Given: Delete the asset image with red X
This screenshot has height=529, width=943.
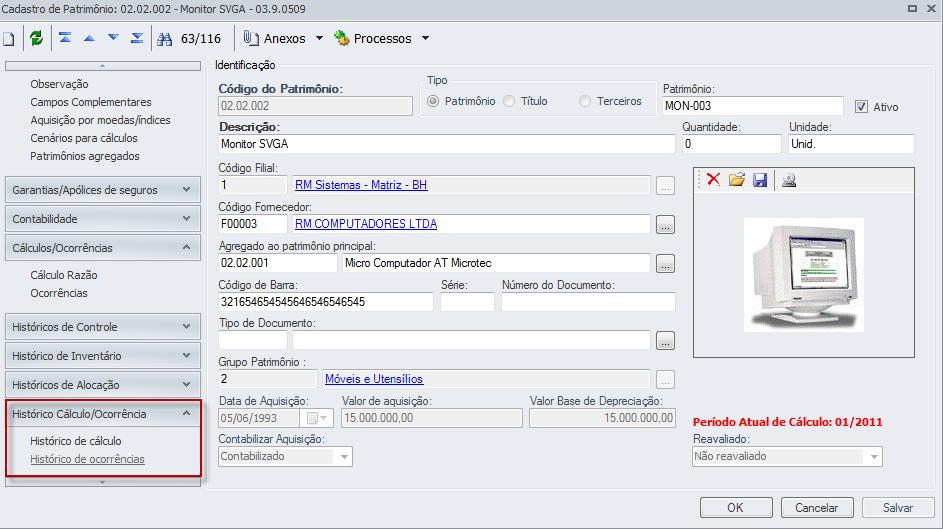Looking at the screenshot, I should [714, 180].
